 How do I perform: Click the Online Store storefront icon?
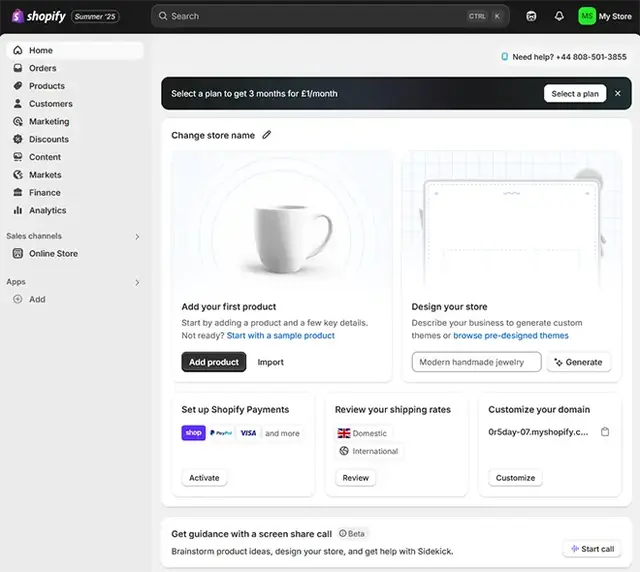tap(18, 254)
